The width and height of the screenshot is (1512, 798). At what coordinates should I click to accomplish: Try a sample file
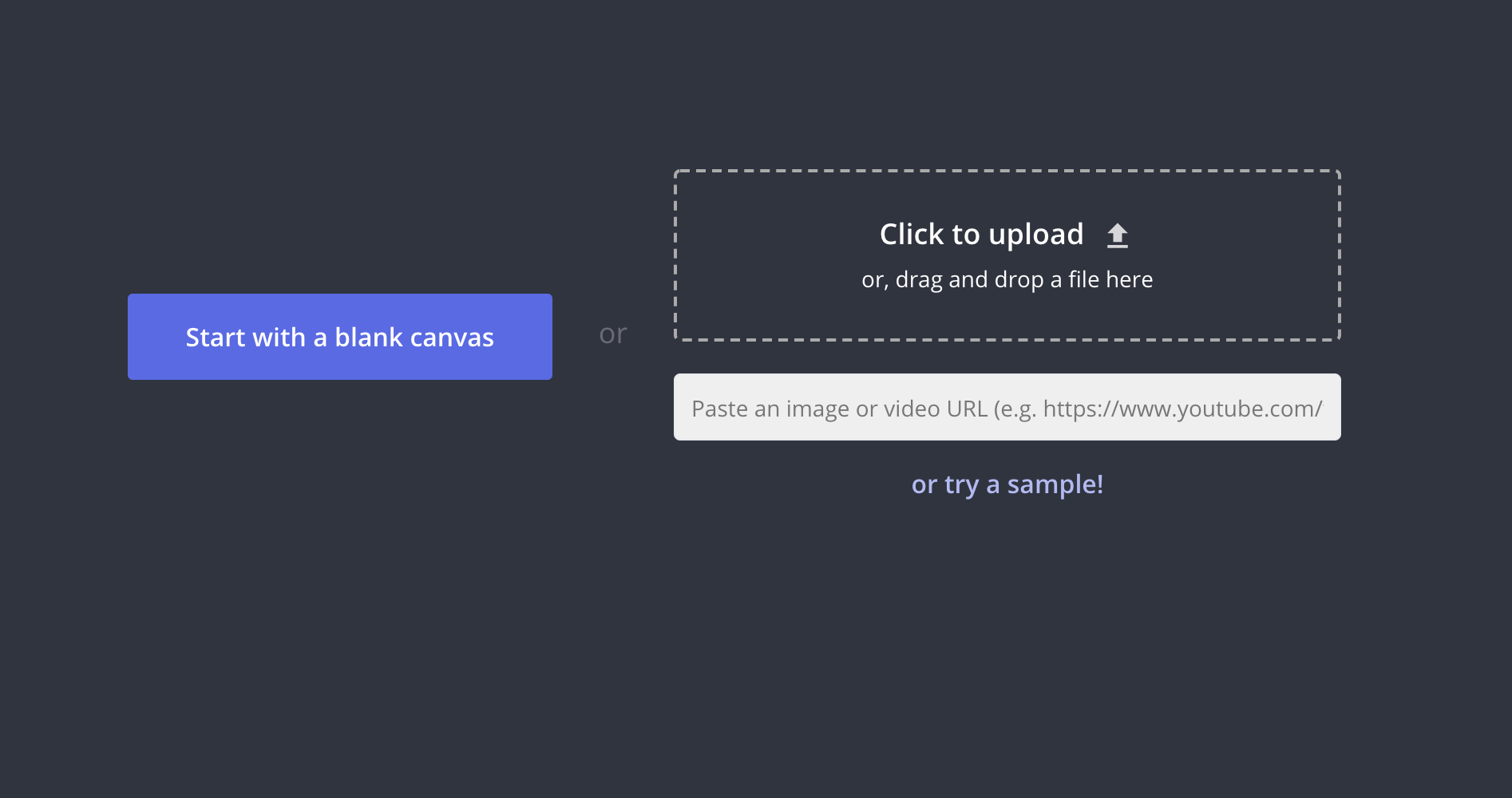[x=1007, y=484]
